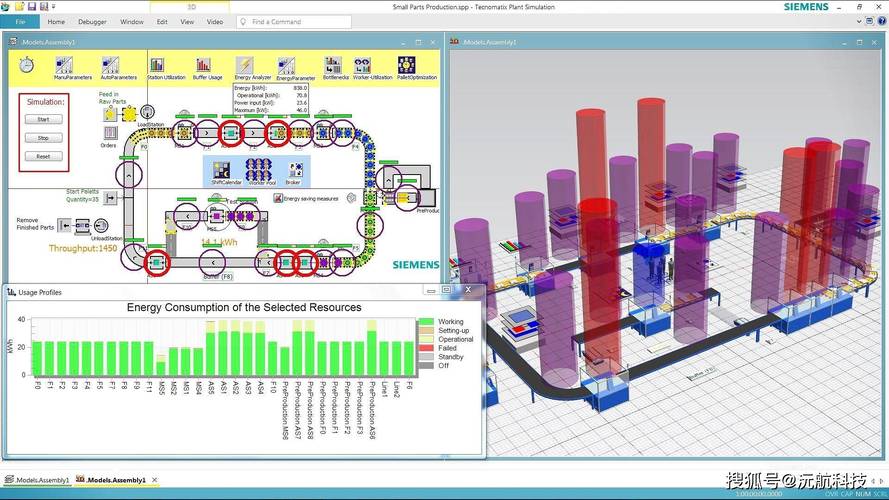Click the Working green legend swatch
Screen dimensions: 889x500
(426, 321)
